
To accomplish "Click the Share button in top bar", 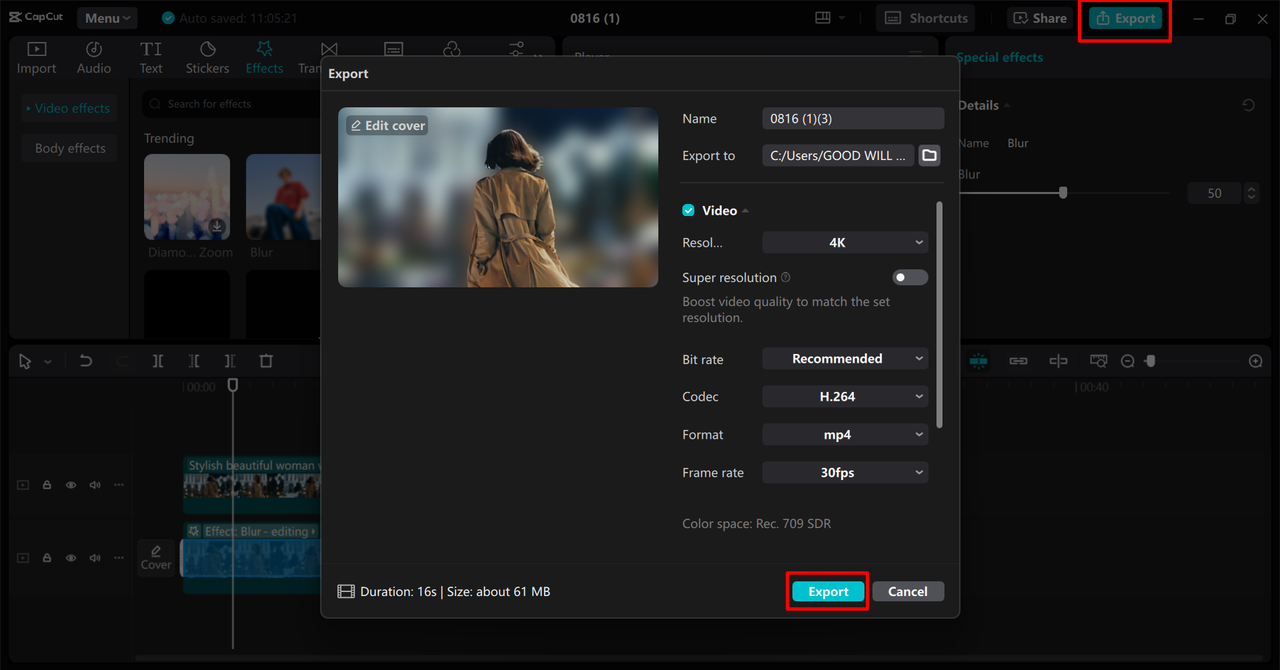I will pyautogui.click(x=1040, y=18).
